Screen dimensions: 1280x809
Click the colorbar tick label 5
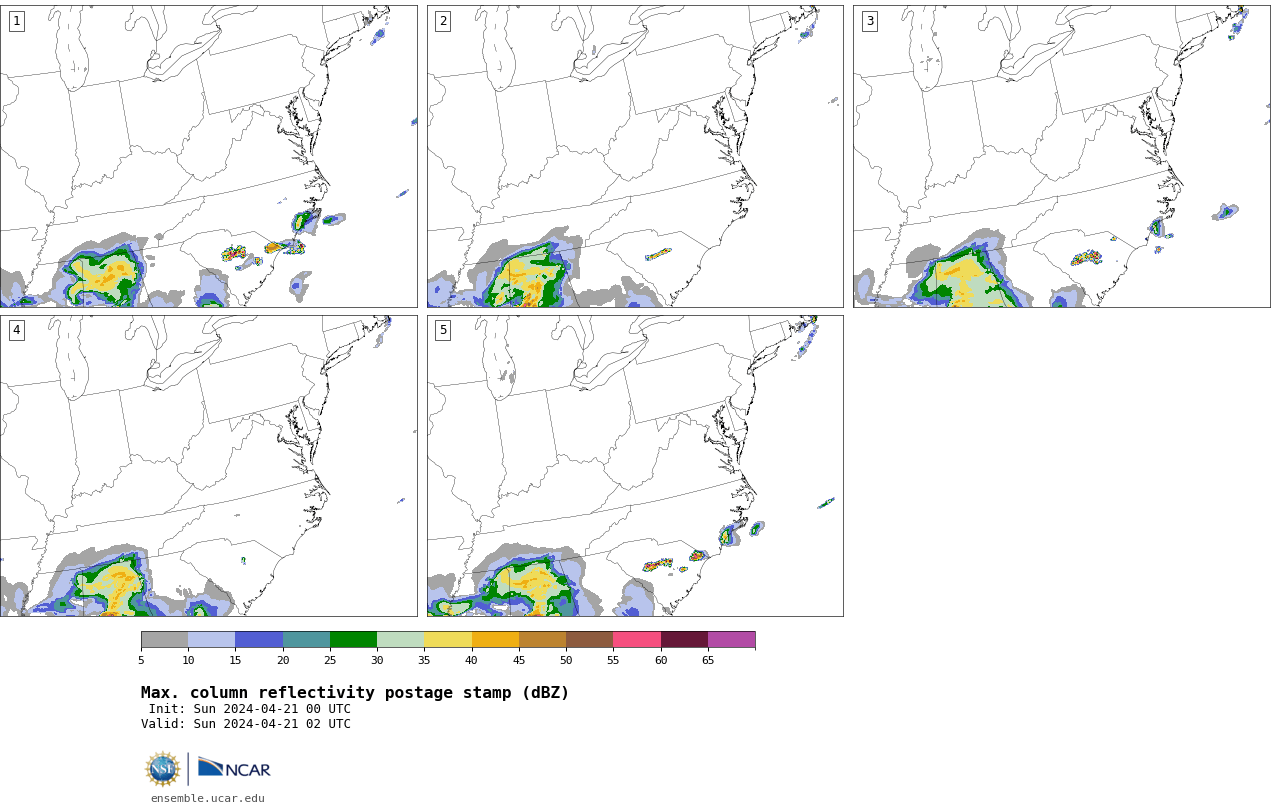coord(141,660)
